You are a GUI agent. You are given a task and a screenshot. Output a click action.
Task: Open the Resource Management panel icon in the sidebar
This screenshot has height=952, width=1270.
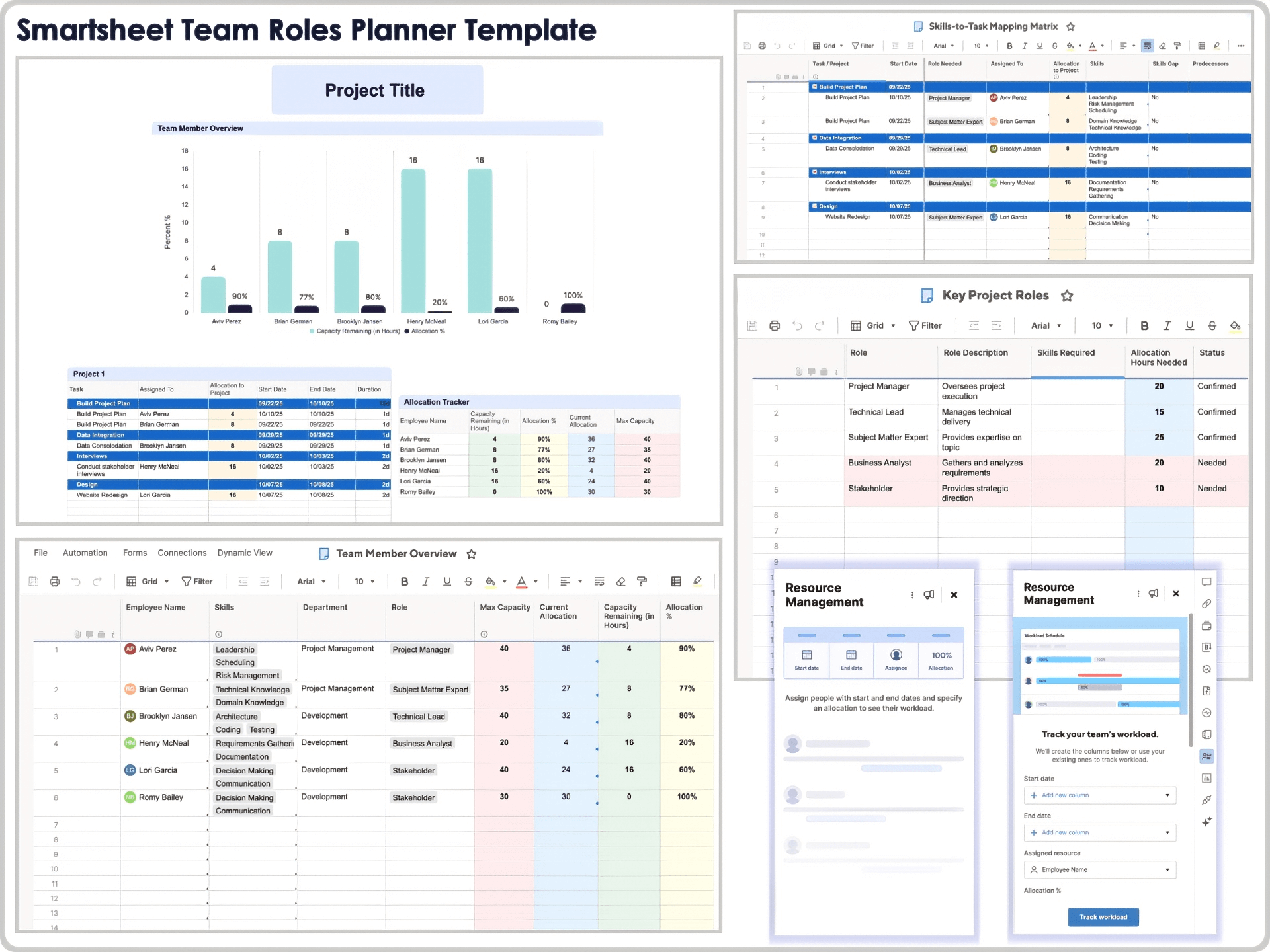[1207, 756]
